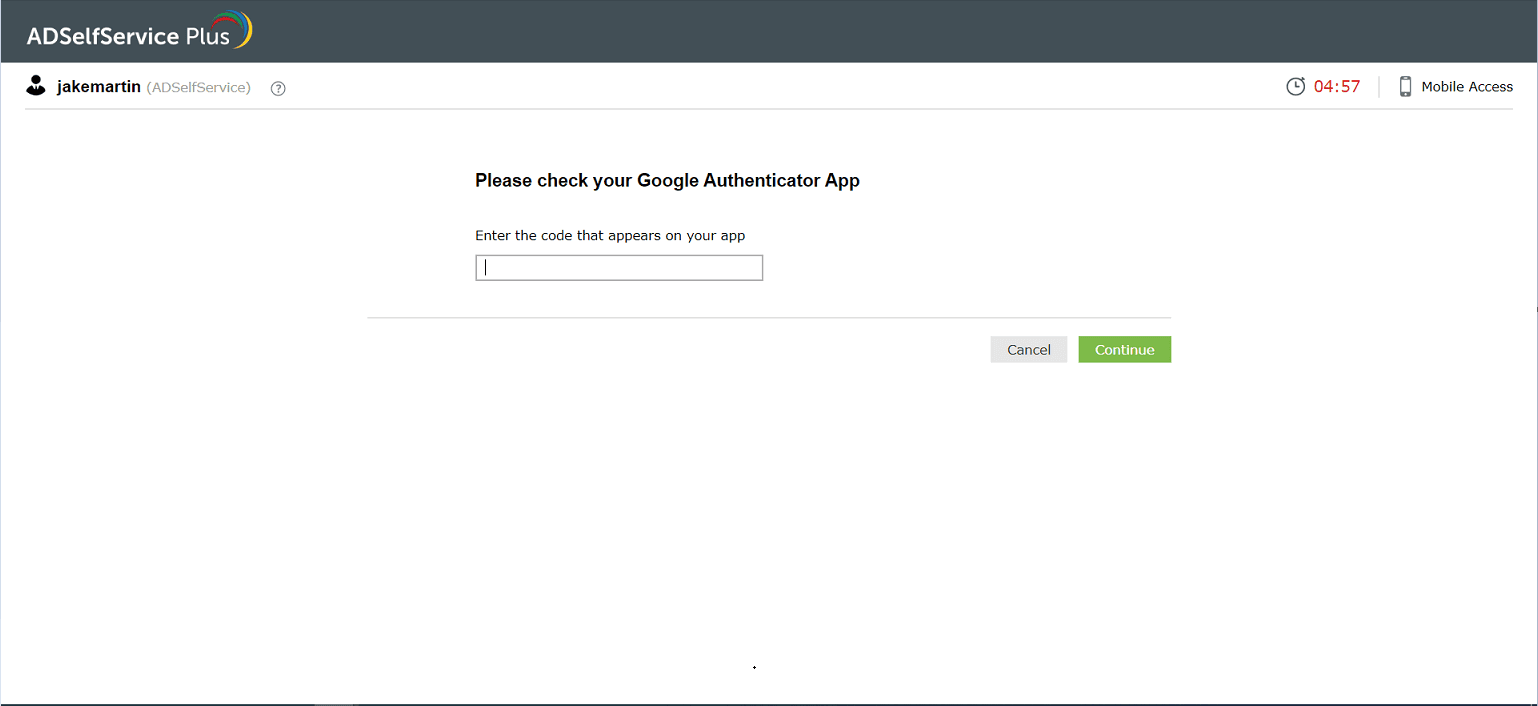Click the session timer clock icon
This screenshot has width=1538, height=706.
[1296, 86]
